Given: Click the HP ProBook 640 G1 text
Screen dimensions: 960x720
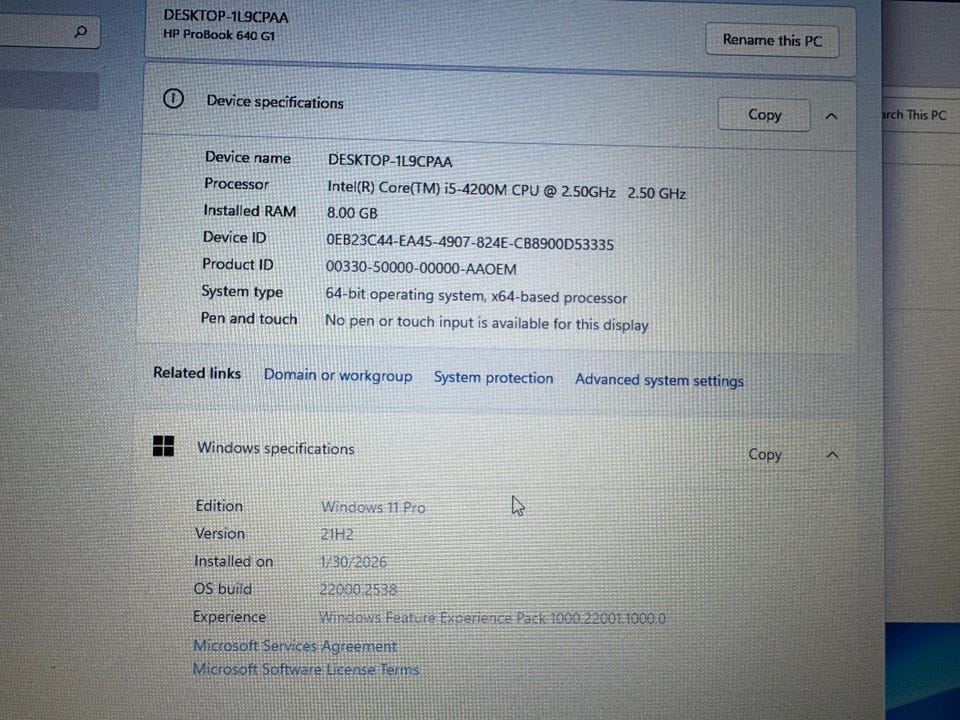Looking at the screenshot, I should [x=219, y=35].
